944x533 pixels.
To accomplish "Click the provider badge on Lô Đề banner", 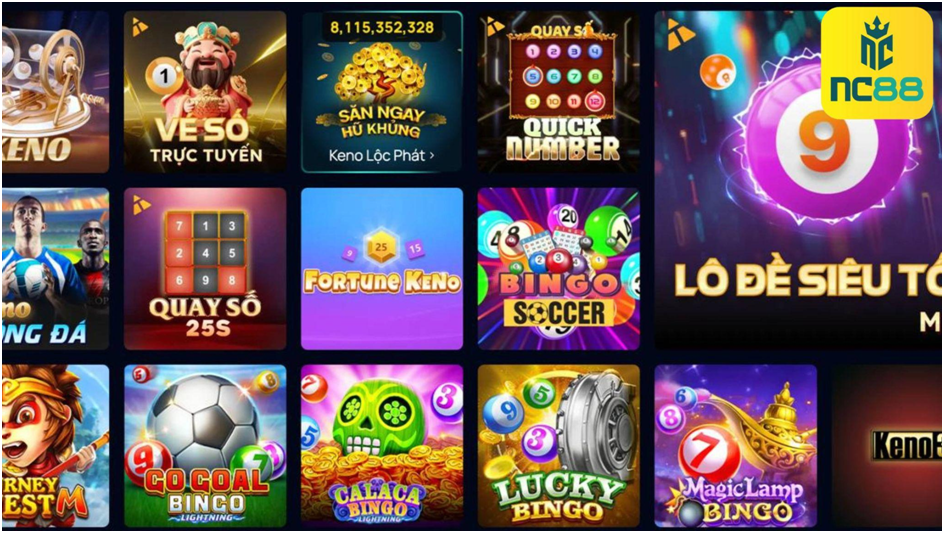I will 681,36.
